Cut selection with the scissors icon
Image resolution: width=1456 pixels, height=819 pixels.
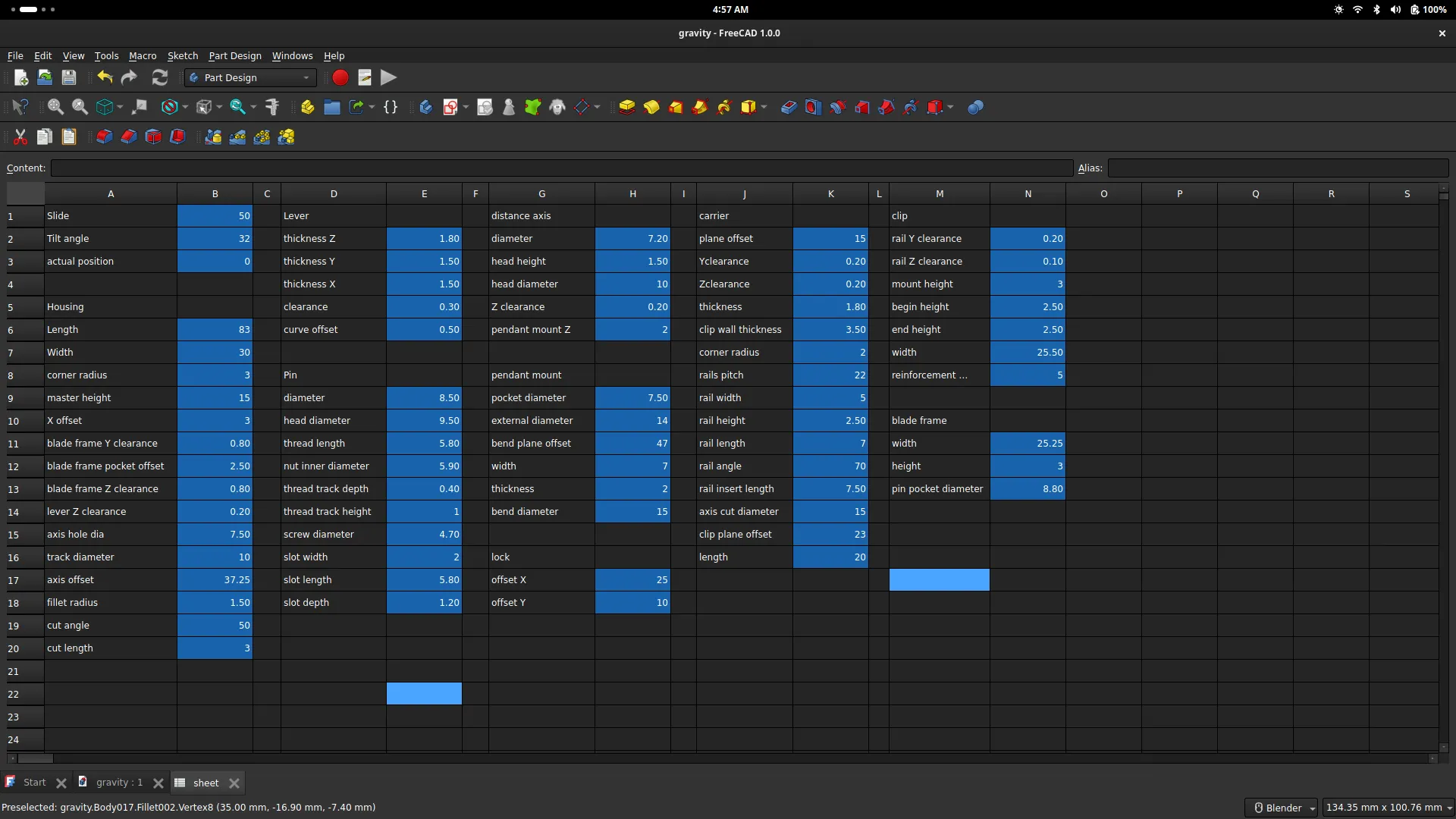20,136
